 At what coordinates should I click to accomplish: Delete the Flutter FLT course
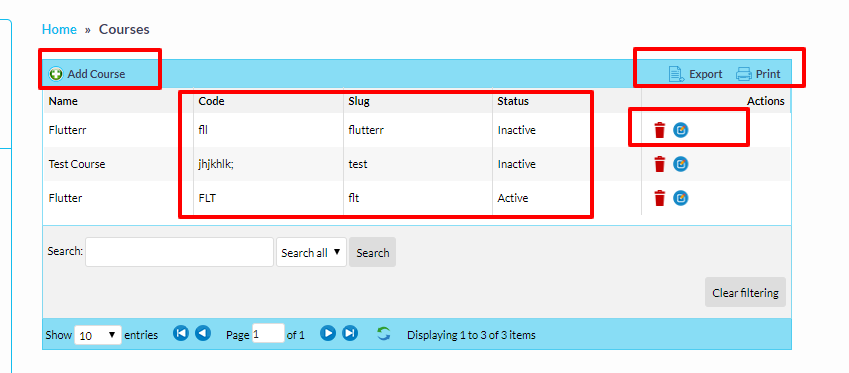[659, 198]
